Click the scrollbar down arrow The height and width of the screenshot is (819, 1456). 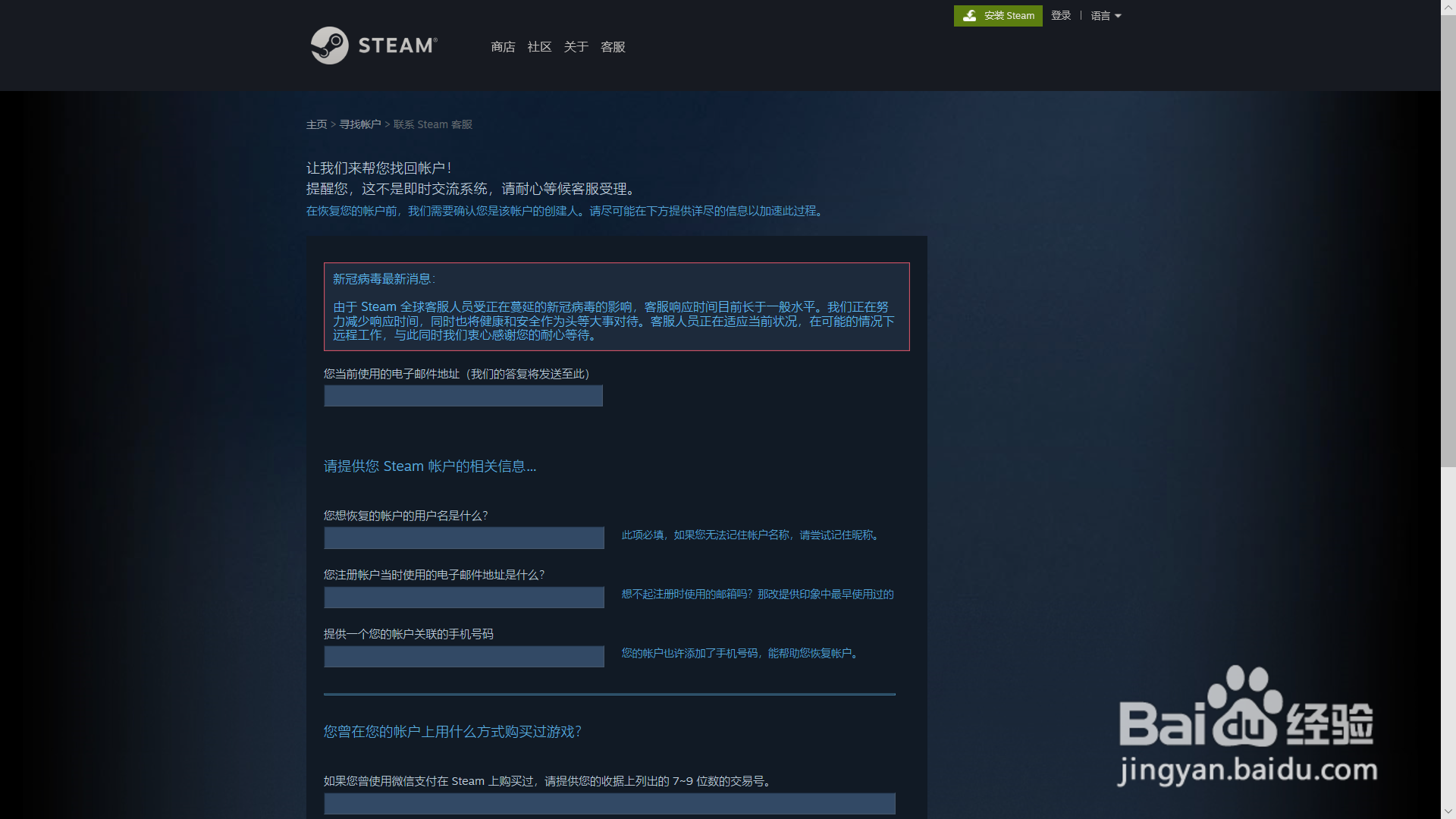click(x=1448, y=811)
